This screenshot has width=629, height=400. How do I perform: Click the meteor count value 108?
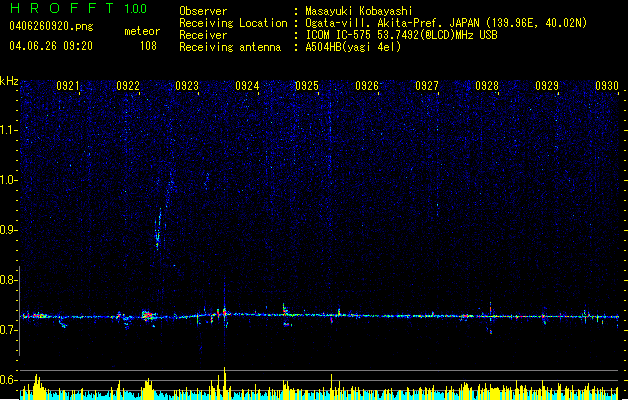148,46
